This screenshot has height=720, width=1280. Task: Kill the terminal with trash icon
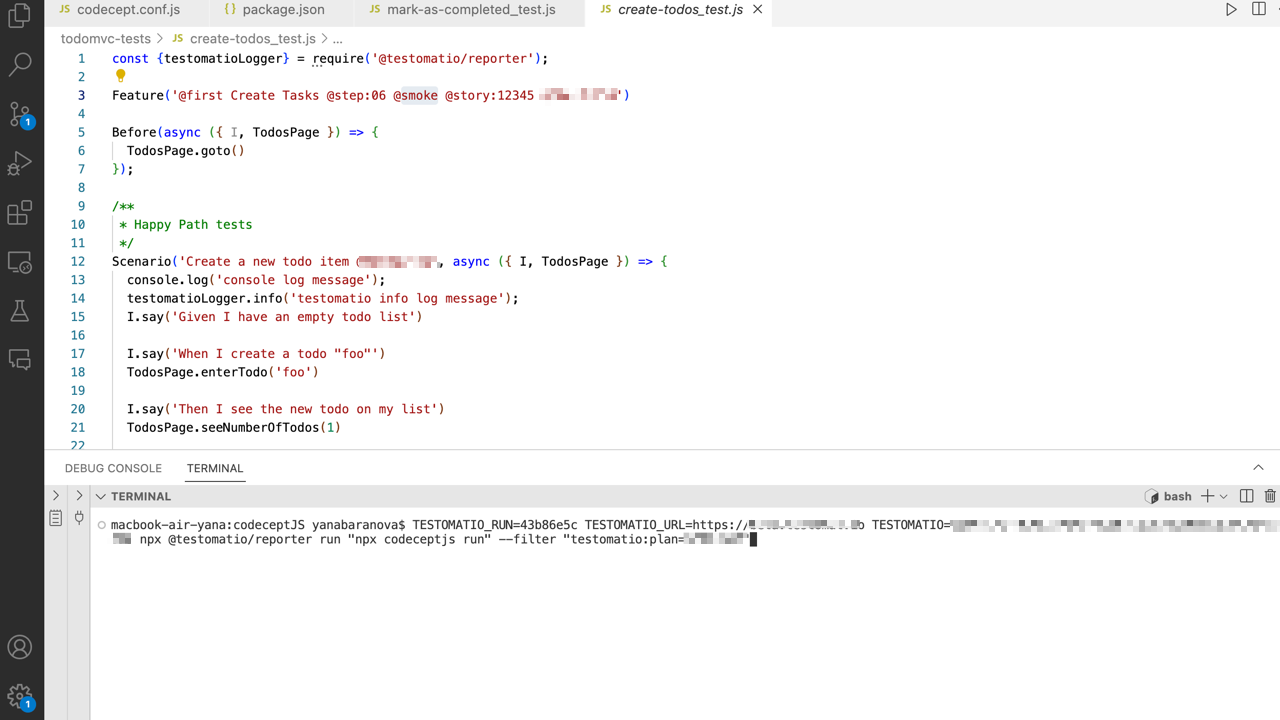(1270, 496)
